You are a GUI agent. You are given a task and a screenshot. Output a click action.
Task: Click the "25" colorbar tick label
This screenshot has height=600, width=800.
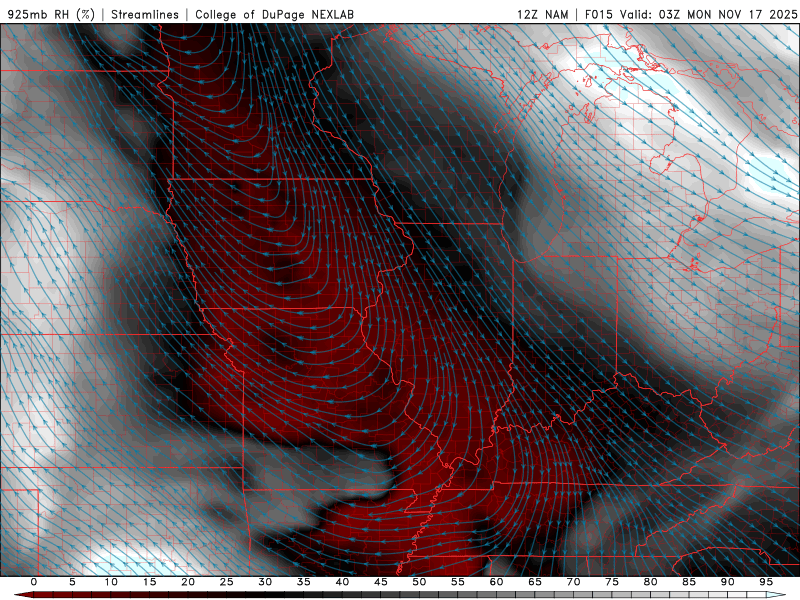click(227, 582)
